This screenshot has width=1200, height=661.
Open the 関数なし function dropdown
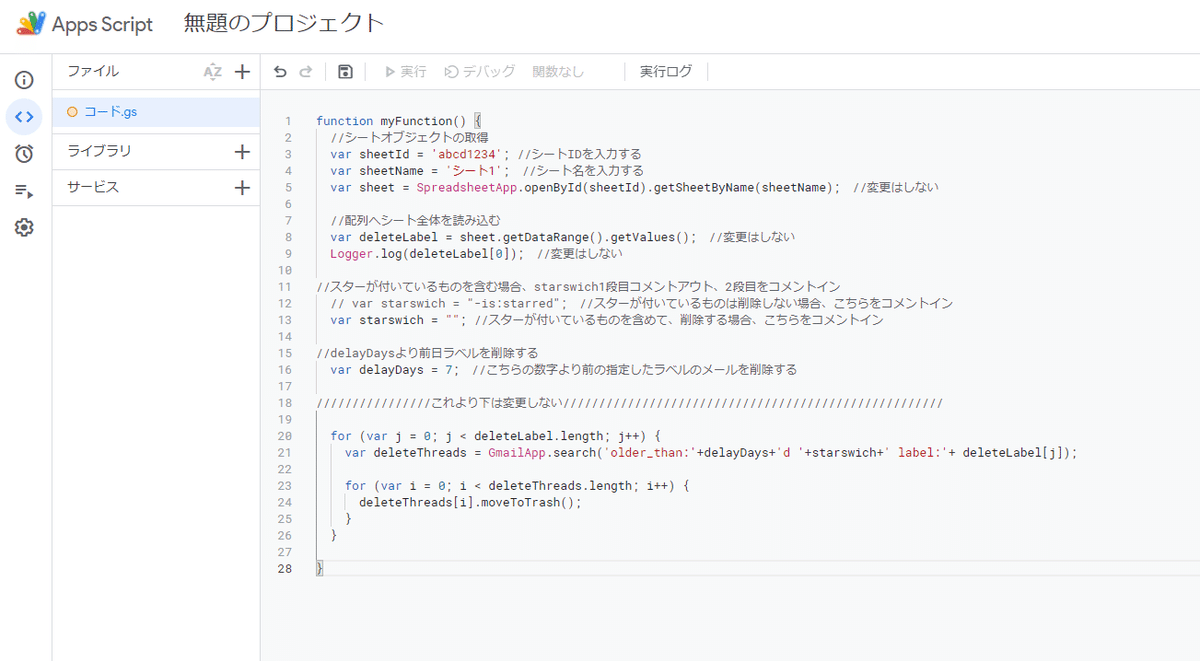558,72
